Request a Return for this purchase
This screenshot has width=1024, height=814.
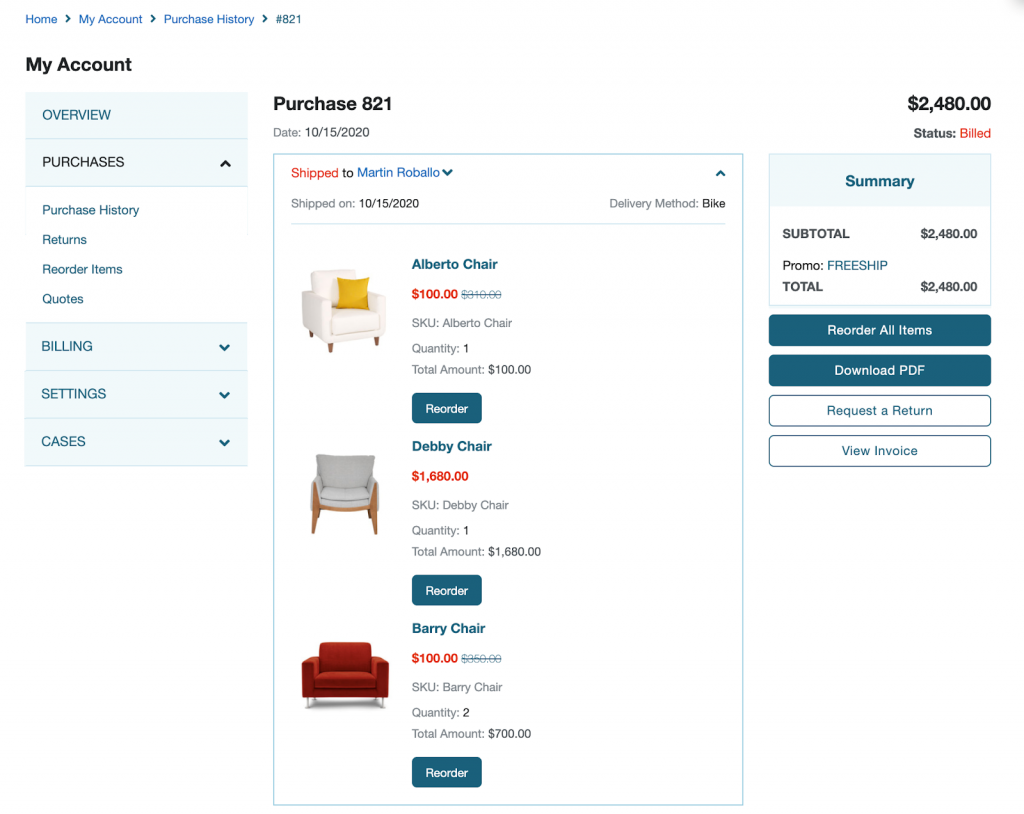tap(879, 411)
